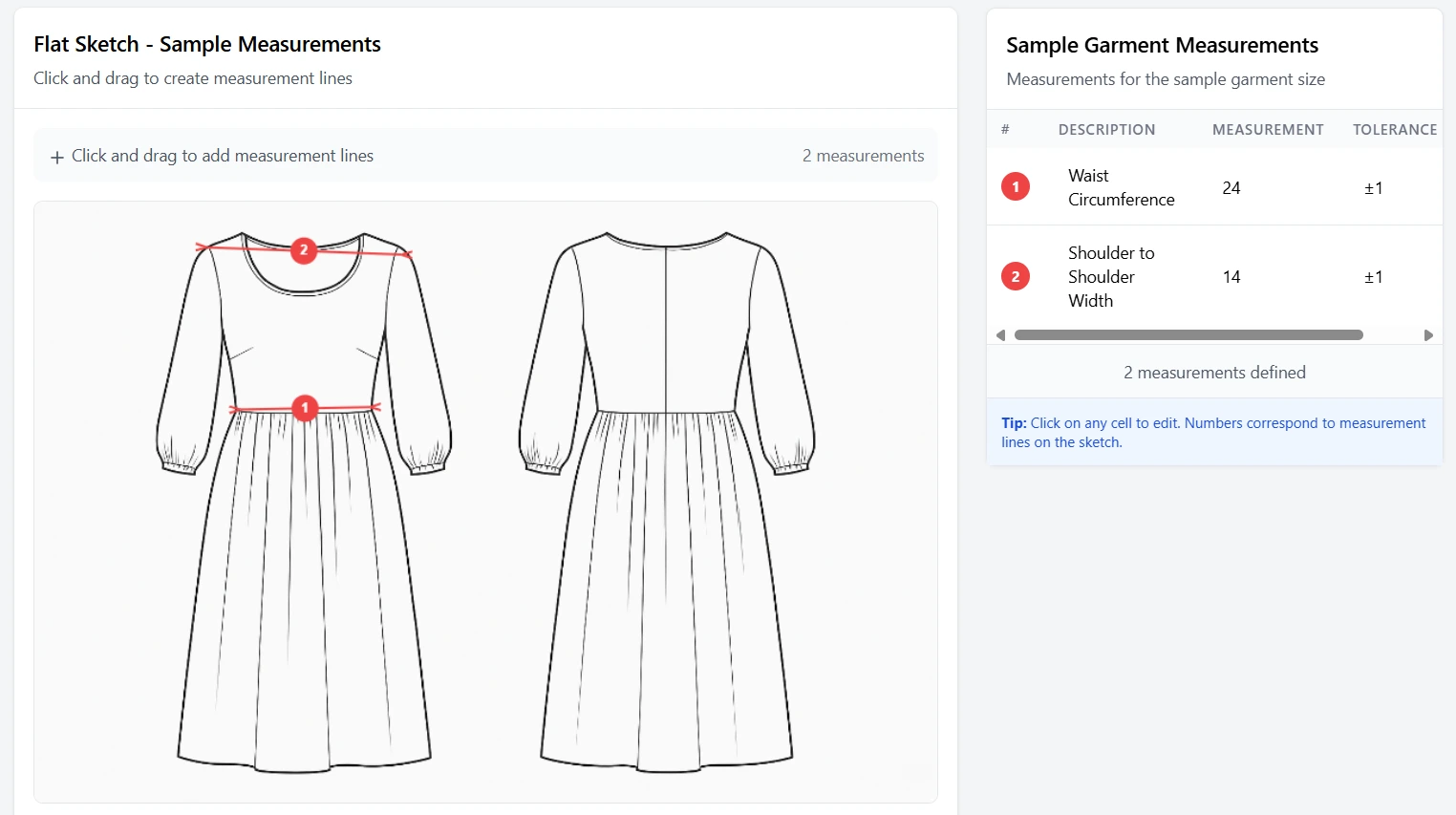This screenshot has width=1456, height=815.
Task: Click the TOLERANCE column header
Action: (x=1394, y=130)
